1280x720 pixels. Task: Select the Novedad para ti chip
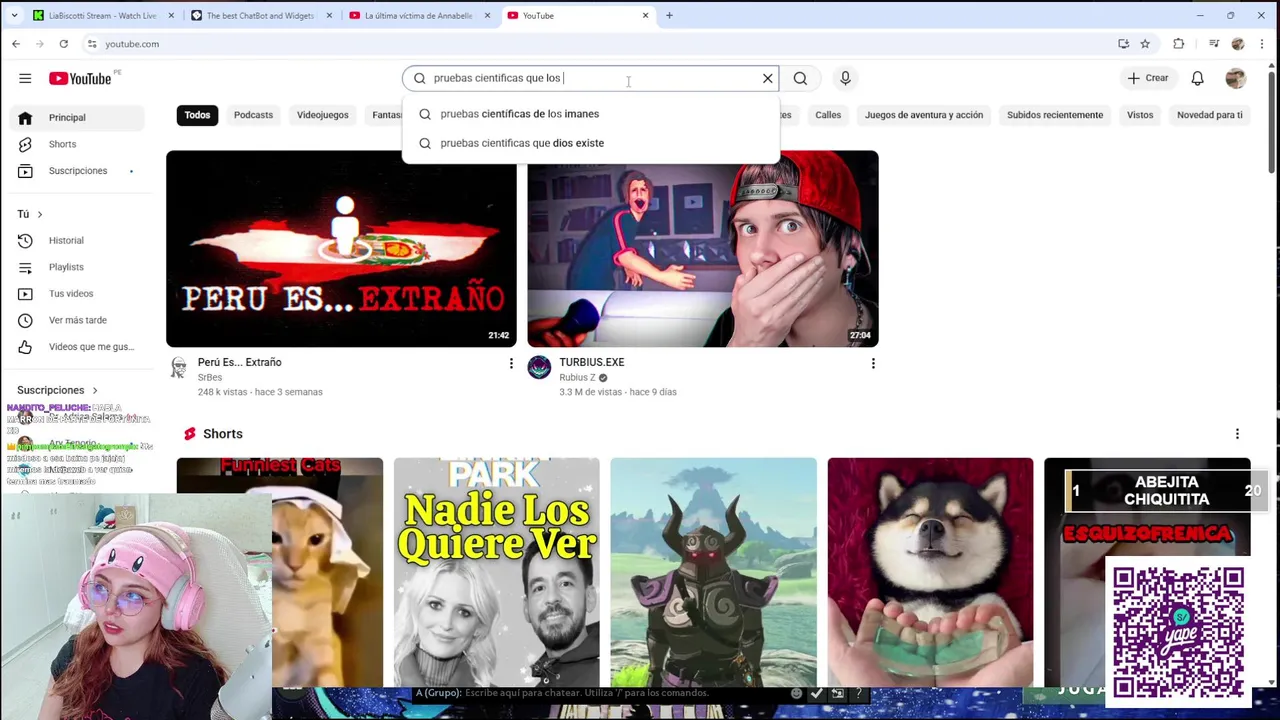1210,115
